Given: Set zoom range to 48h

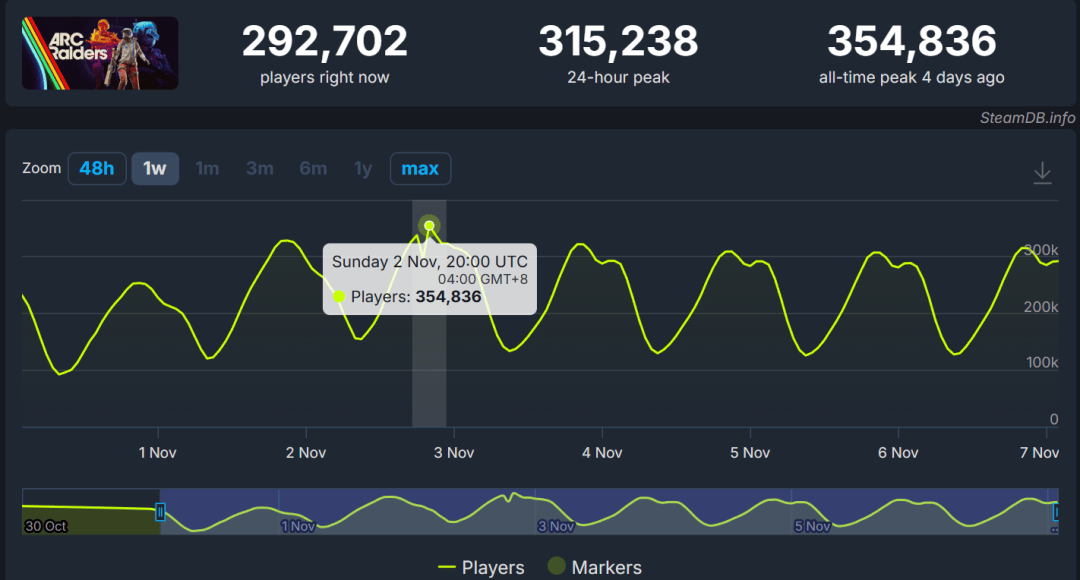Looking at the screenshot, I should (x=97, y=168).
